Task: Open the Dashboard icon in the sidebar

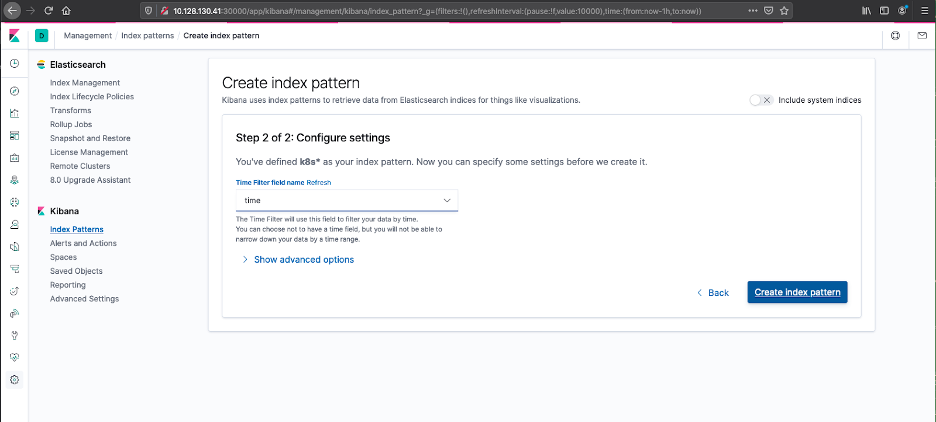Action: pyautogui.click(x=15, y=135)
